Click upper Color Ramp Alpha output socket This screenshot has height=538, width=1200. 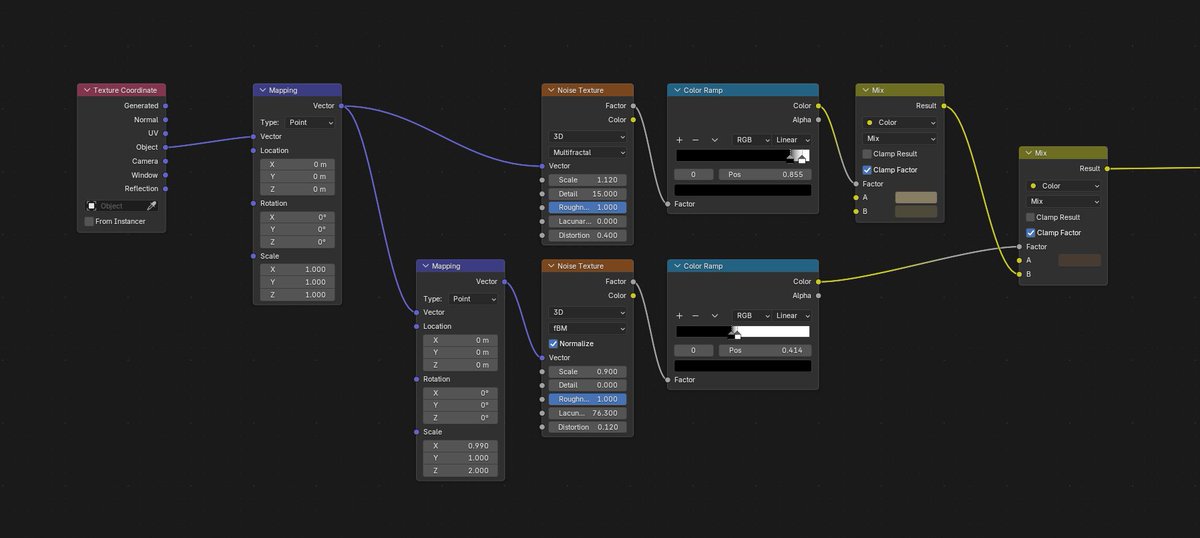(x=818, y=119)
